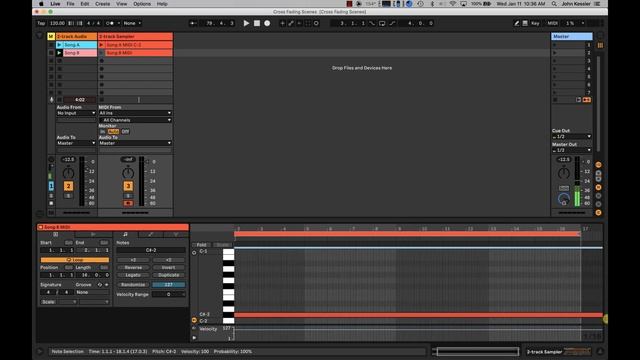
Task: Open 2-track Sampler's Audio To Master dropdown
Action: [135, 143]
